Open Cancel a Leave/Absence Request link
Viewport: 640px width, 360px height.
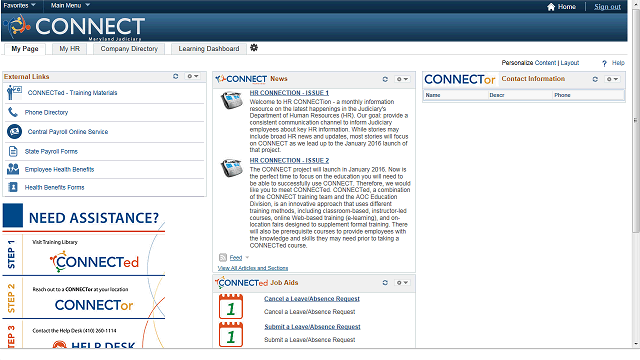(x=312, y=299)
